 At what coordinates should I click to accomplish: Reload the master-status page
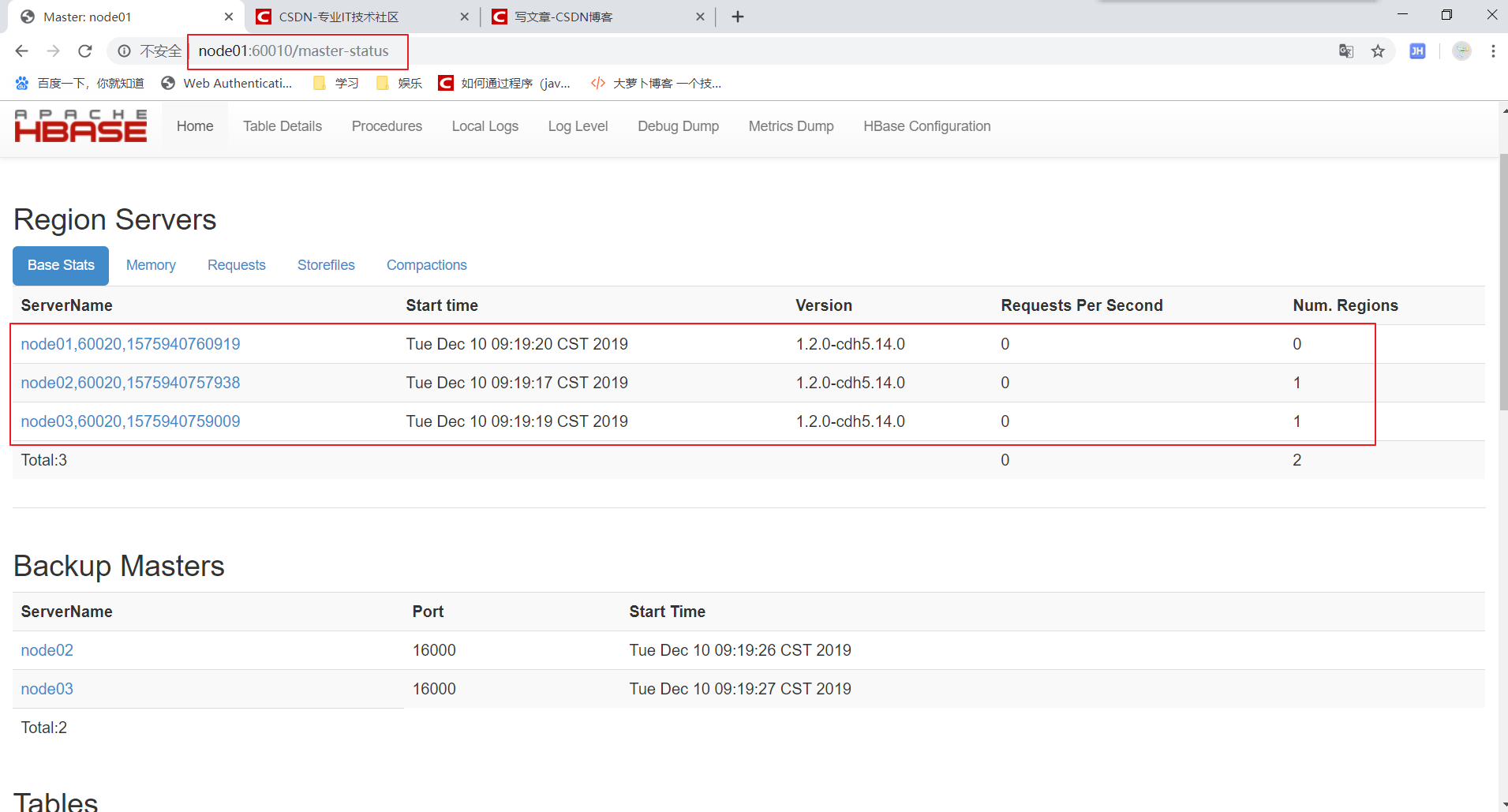pyautogui.click(x=85, y=51)
